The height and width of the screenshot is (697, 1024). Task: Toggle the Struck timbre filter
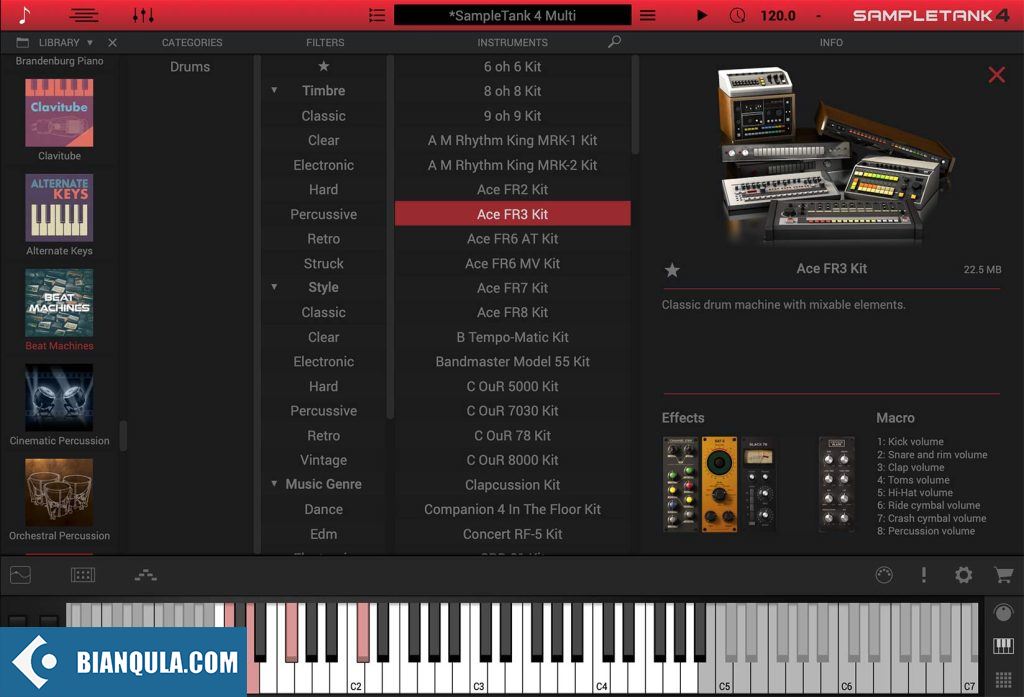[x=323, y=263]
